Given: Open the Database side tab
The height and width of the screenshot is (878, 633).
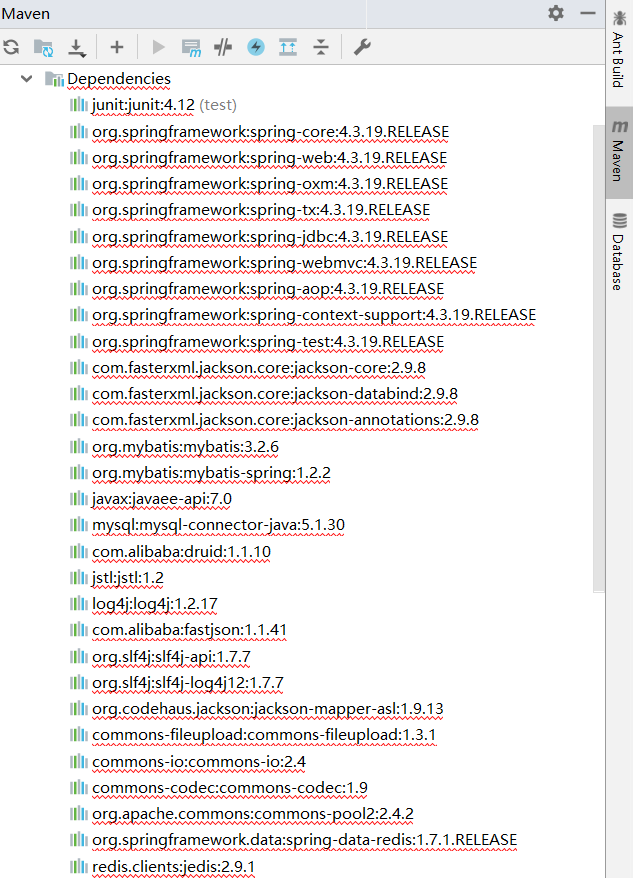Looking at the screenshot, I should tap(618, 252).
